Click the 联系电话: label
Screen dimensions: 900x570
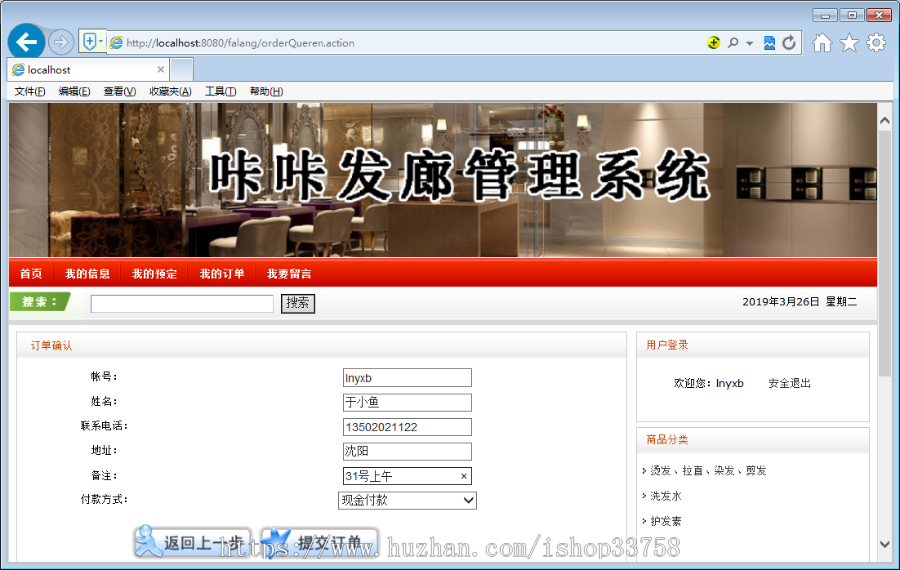[x=104, y=426]
